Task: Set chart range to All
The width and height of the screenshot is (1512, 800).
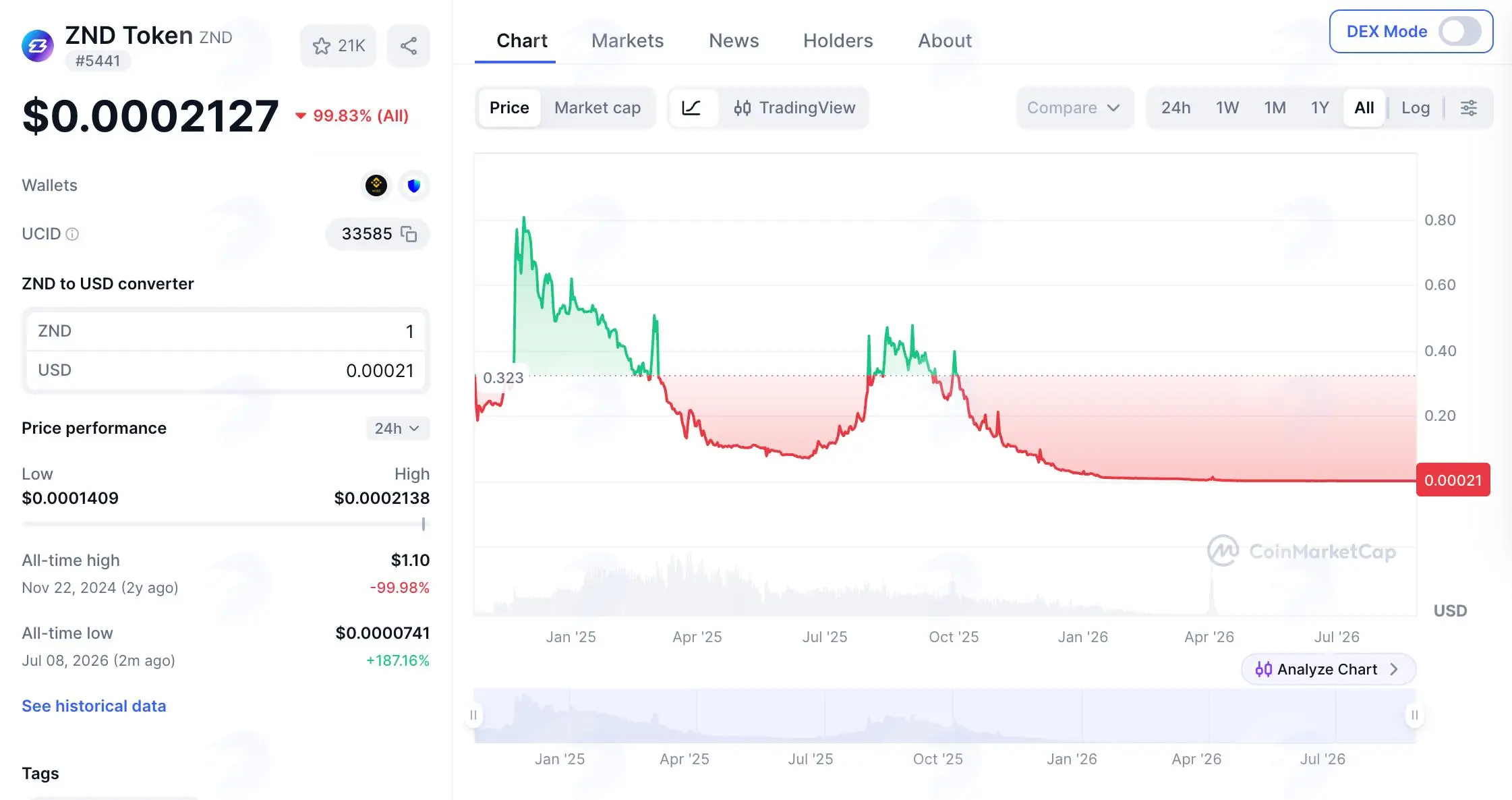Action: 1364,108
